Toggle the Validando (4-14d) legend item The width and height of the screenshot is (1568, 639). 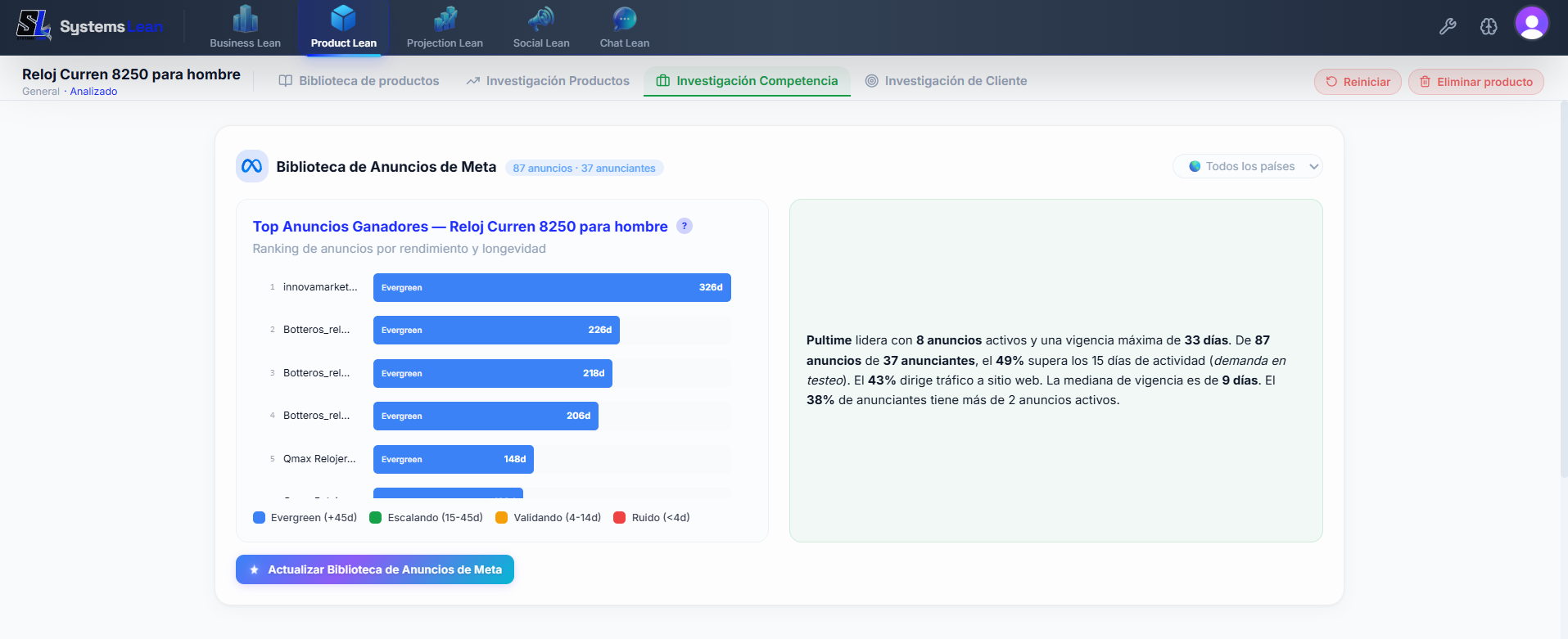[548, 518]
